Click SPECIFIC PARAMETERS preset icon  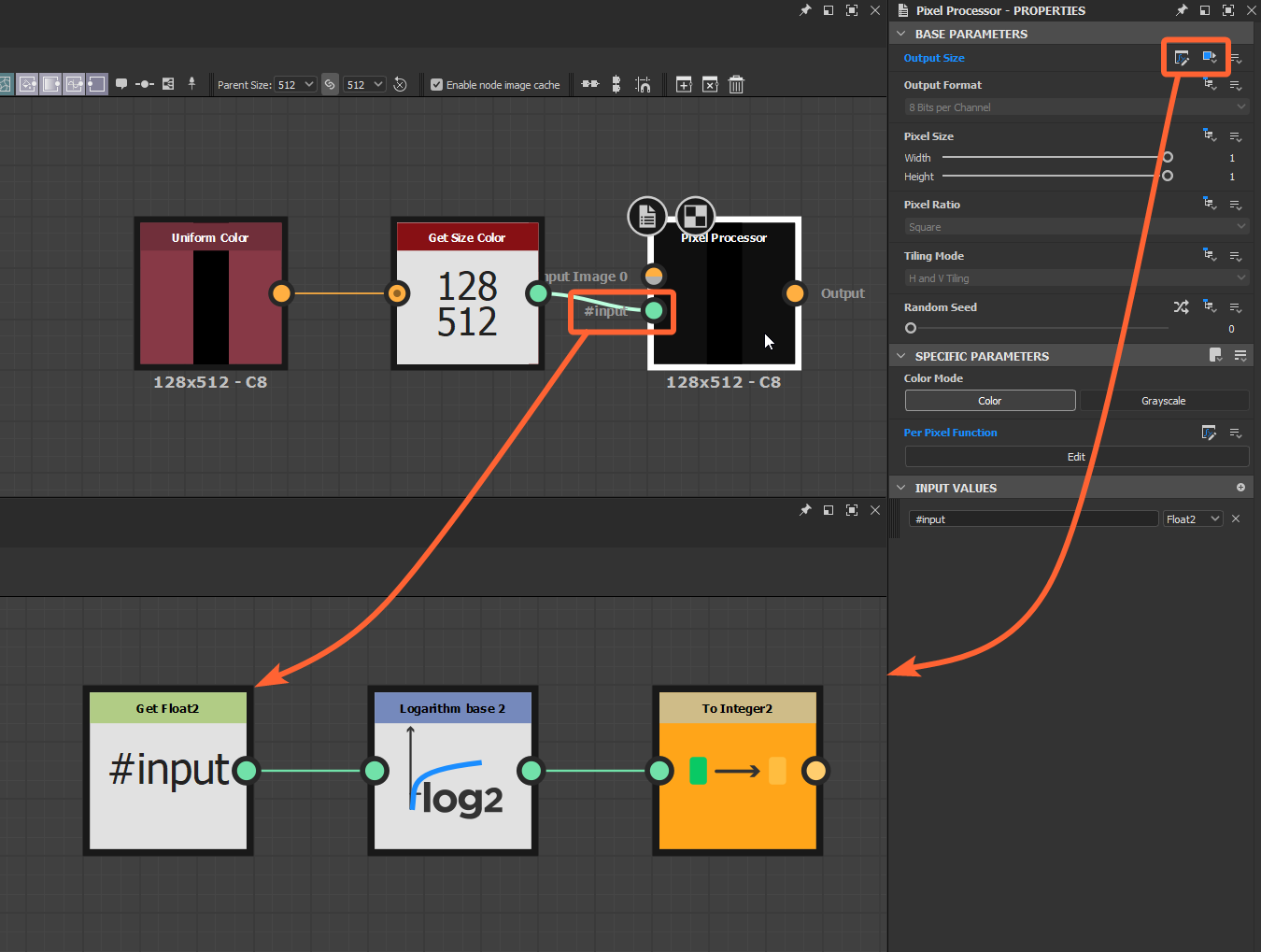point(1215,355)
